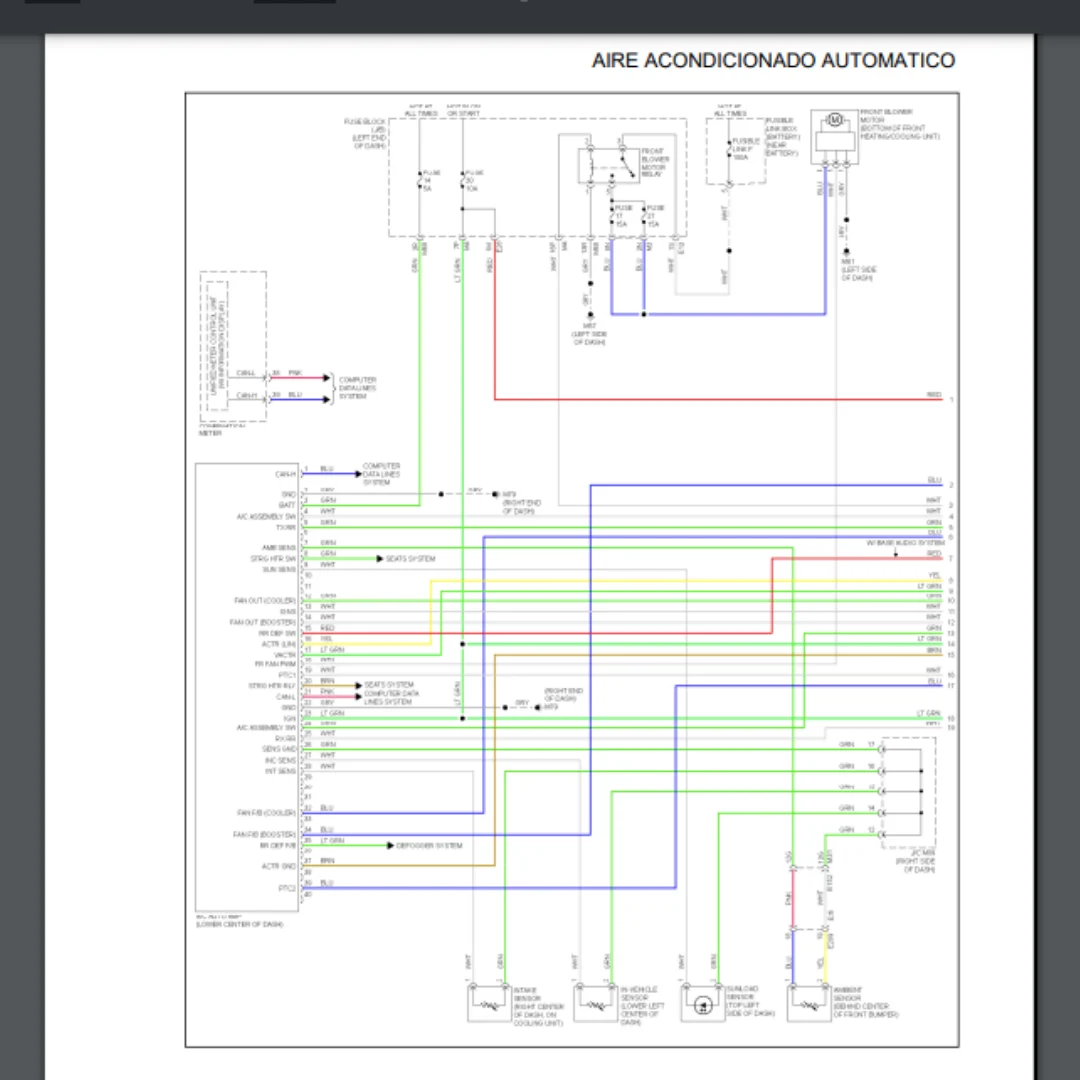Select the DEFOGGER SYSTEM label
Image resolution: width=1080 pixels, height=1080 pixels.
pyautogui.click(x=429, y=845)
